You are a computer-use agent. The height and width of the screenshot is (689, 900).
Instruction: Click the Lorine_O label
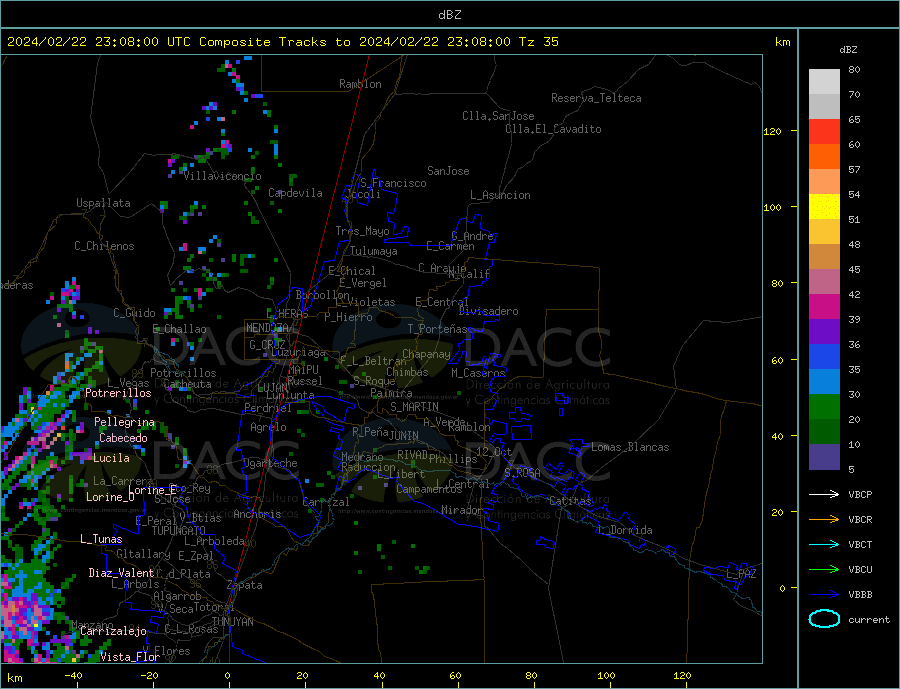point(110,497)
